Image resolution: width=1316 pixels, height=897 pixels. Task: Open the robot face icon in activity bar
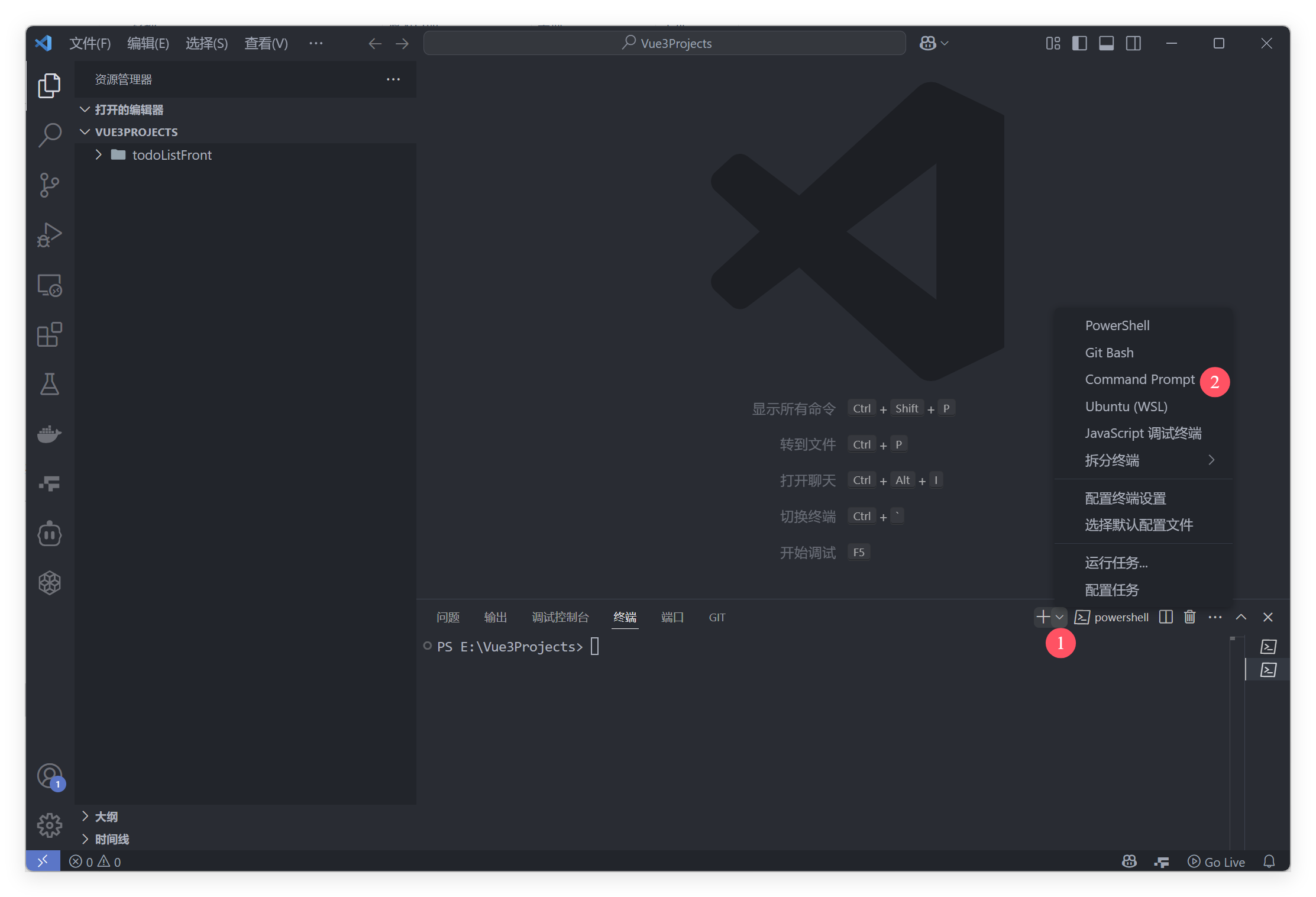click(50, 534)
